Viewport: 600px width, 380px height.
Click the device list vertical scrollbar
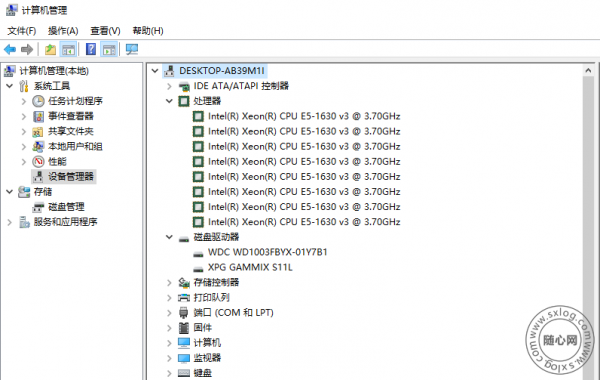tap(588, 228)
